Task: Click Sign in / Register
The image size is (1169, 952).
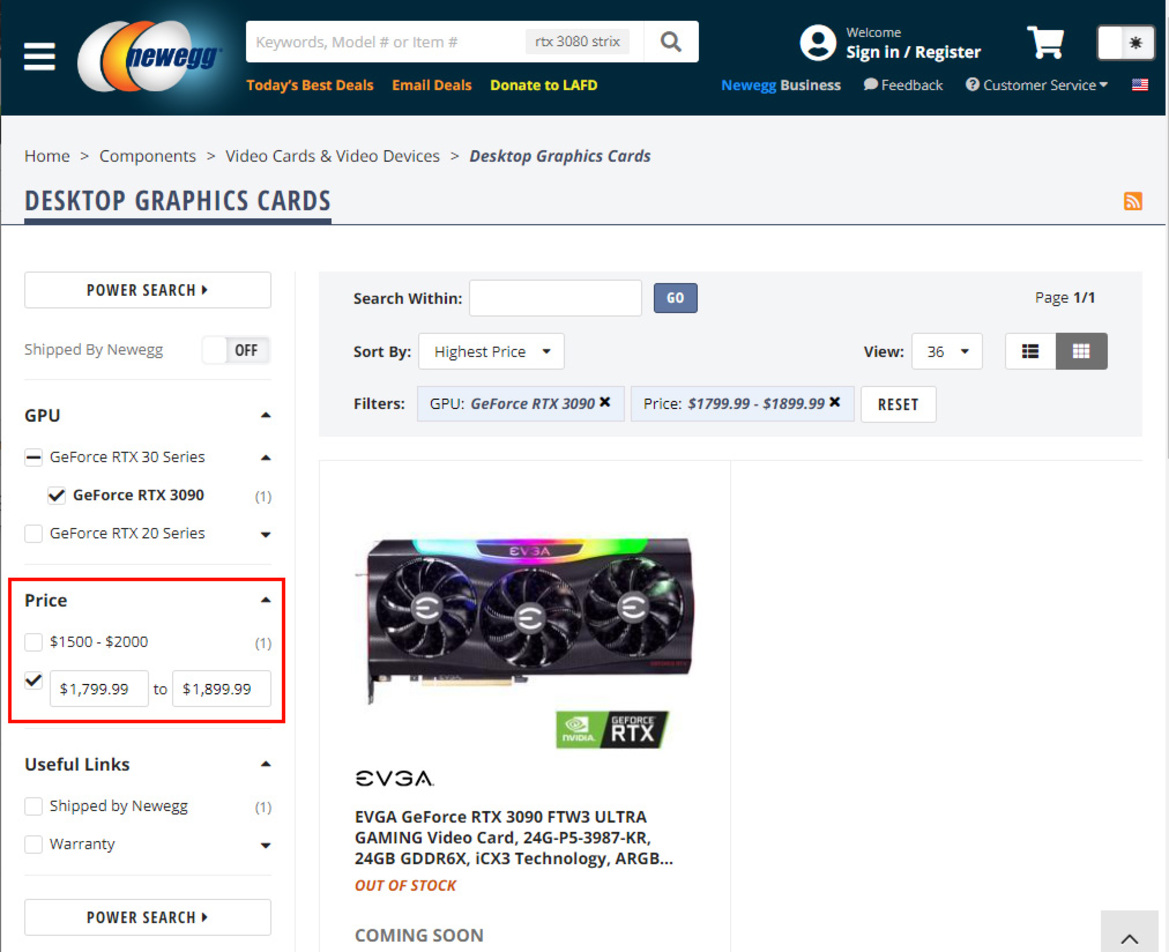Action: coord(913,52)
